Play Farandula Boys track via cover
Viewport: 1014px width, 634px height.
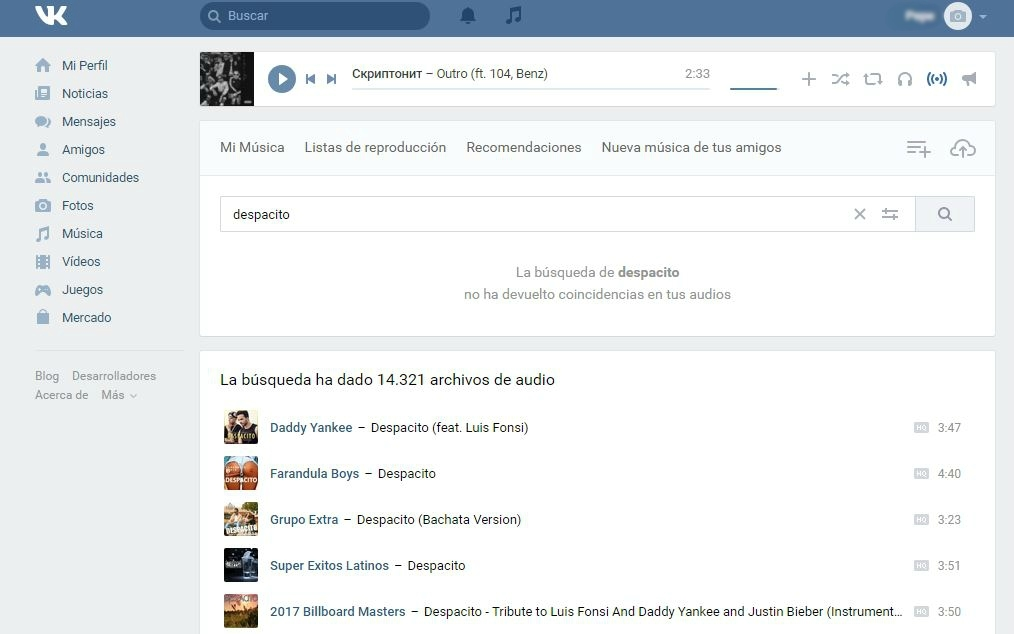pos(241,473)
